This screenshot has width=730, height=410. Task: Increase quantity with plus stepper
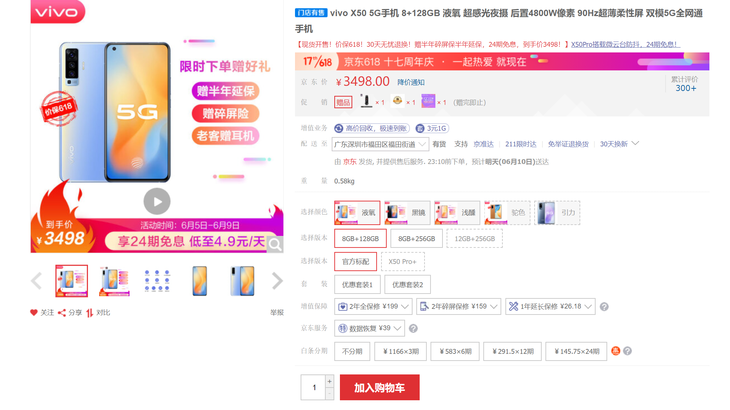point(330,381)
